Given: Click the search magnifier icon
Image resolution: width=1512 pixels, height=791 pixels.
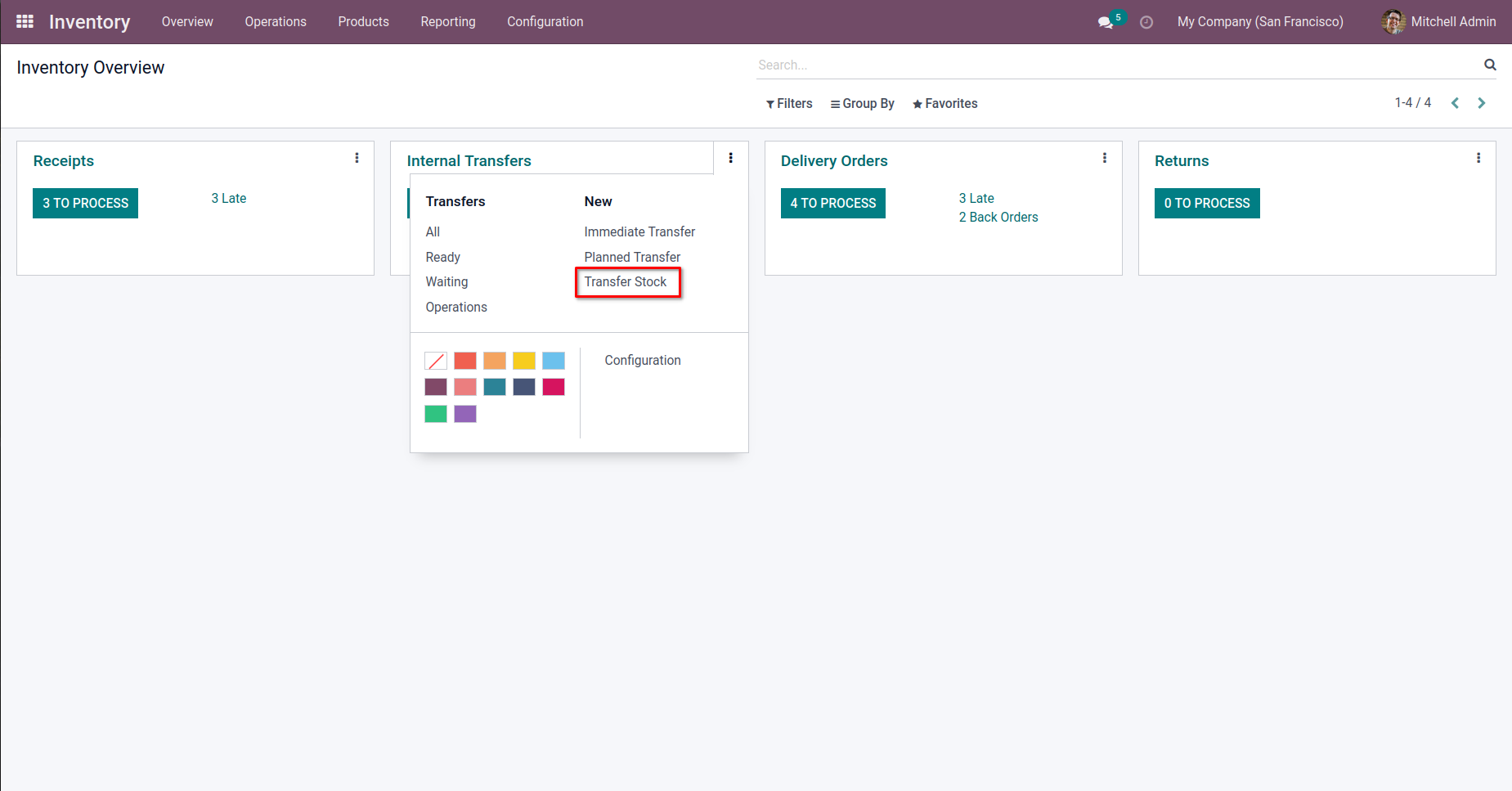Looking at the screenshot, I should click(x=1490, y=65).
